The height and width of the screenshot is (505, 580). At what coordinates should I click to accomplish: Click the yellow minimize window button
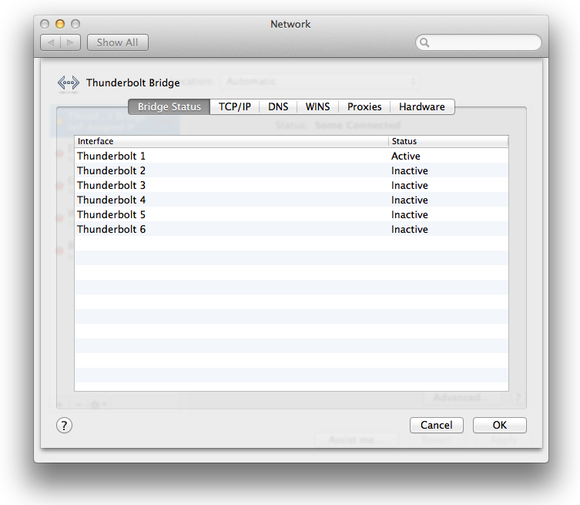pos(60,24)
